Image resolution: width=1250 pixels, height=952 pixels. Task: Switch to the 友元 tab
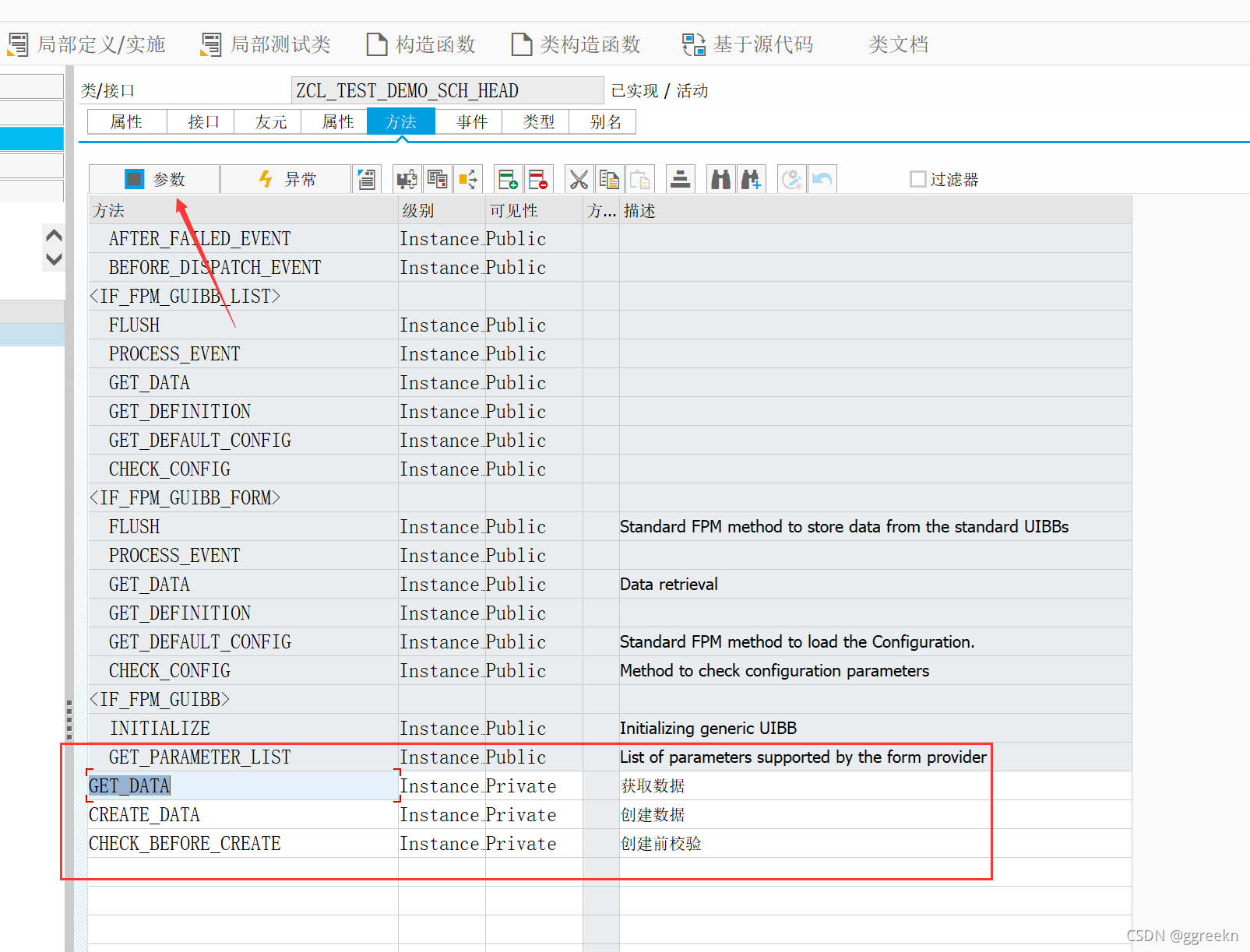(x=268, y=122)
